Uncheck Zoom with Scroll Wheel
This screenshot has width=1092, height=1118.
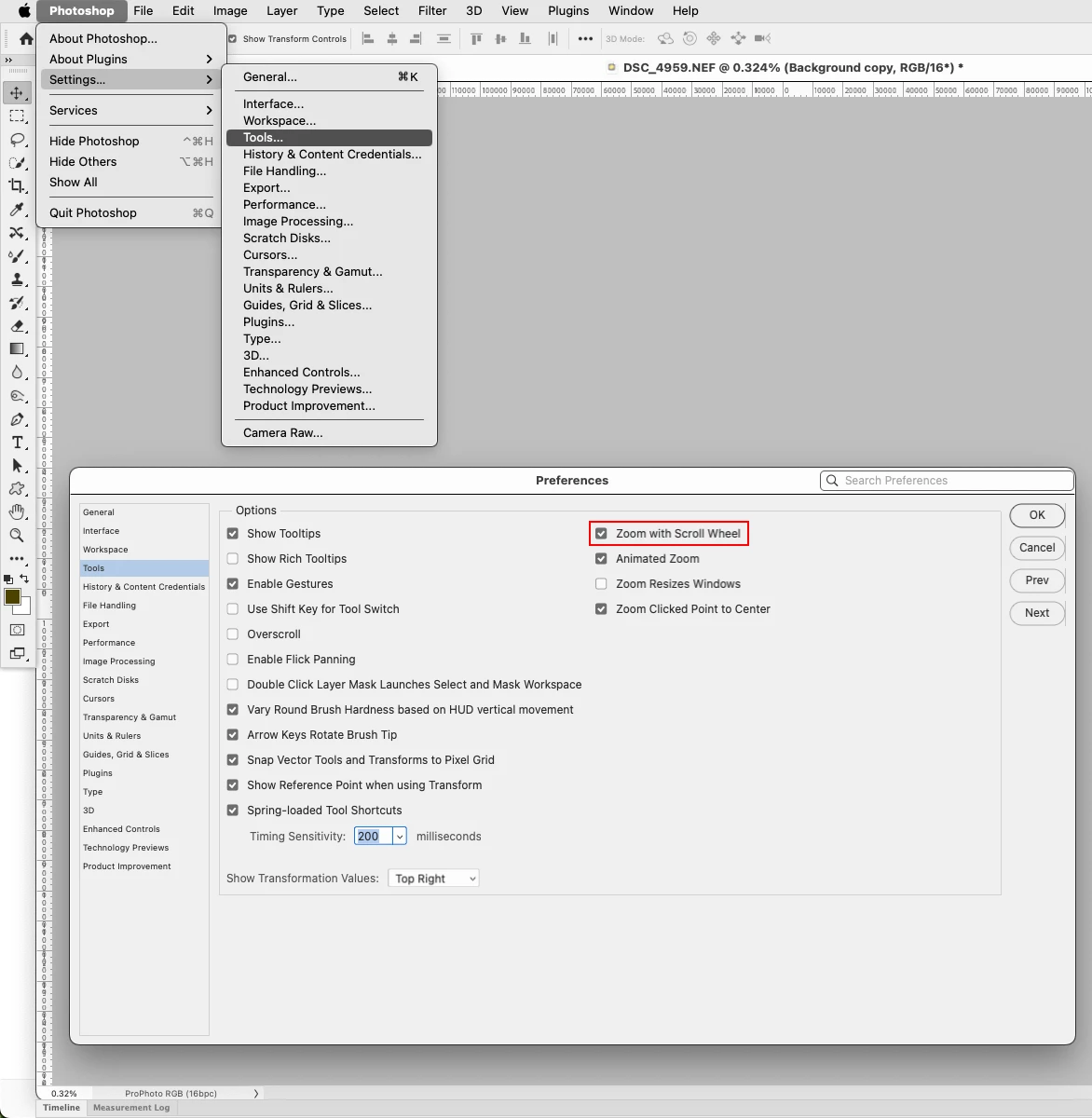(601, 534)
